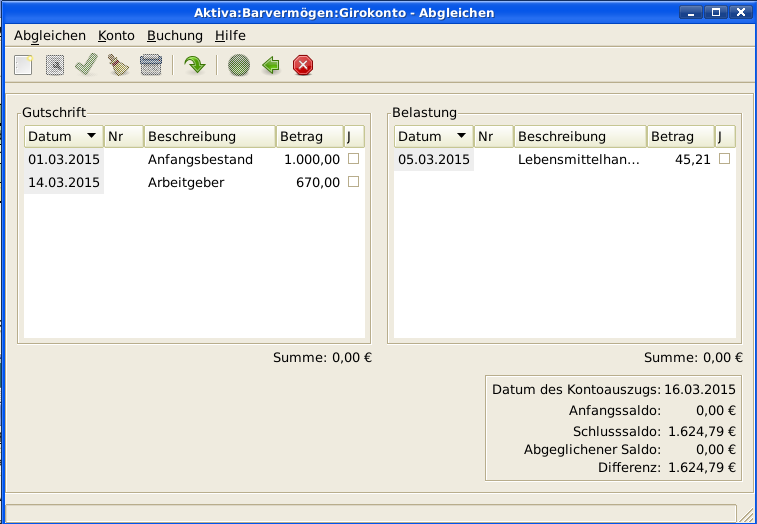Click the new transaction icon
Viewport: 757px width, 524px height.
[24, 66]
